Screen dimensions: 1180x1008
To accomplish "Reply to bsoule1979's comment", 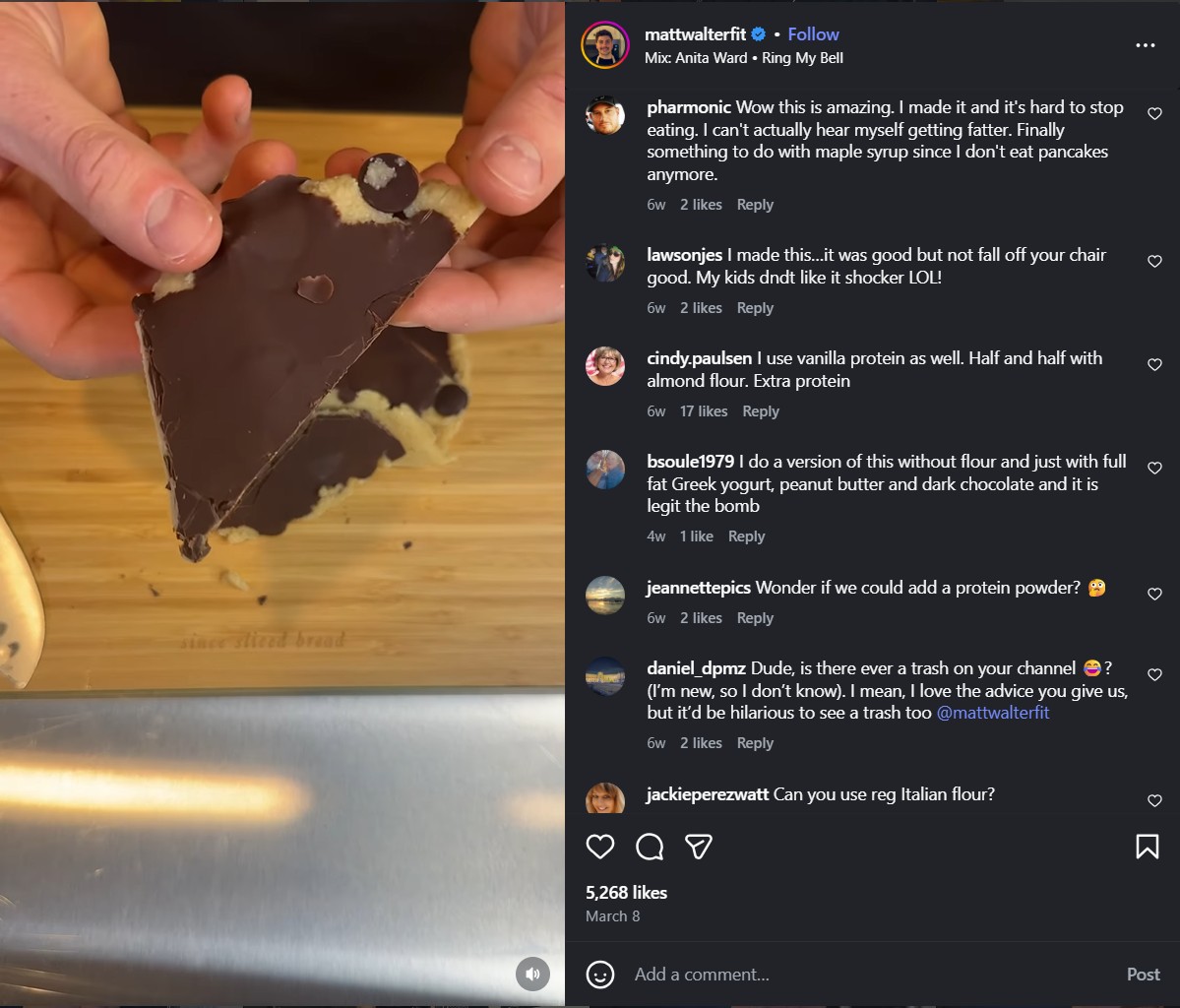I will click(x=746, y=535).
